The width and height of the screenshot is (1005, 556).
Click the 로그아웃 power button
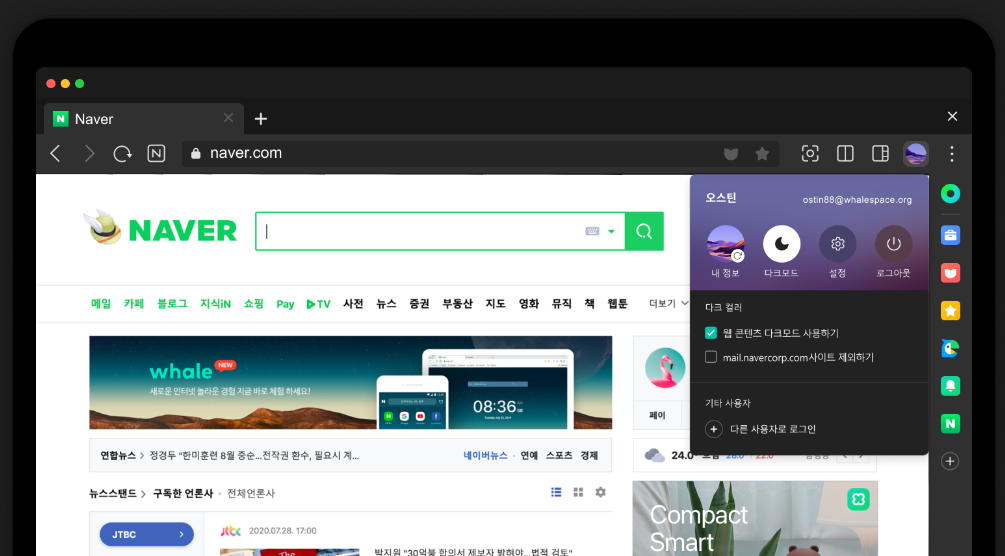click(x=893, y=244)
